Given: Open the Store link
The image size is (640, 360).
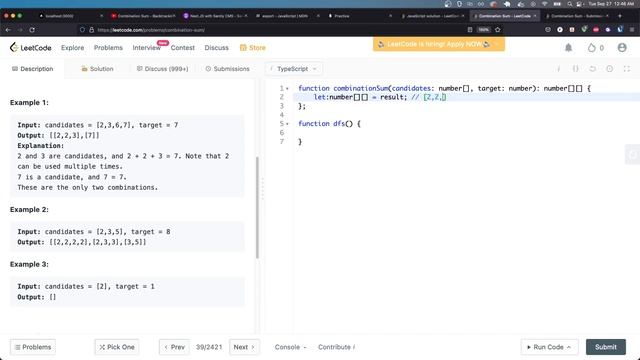Looking at the screenshot, I should point(253,48).
